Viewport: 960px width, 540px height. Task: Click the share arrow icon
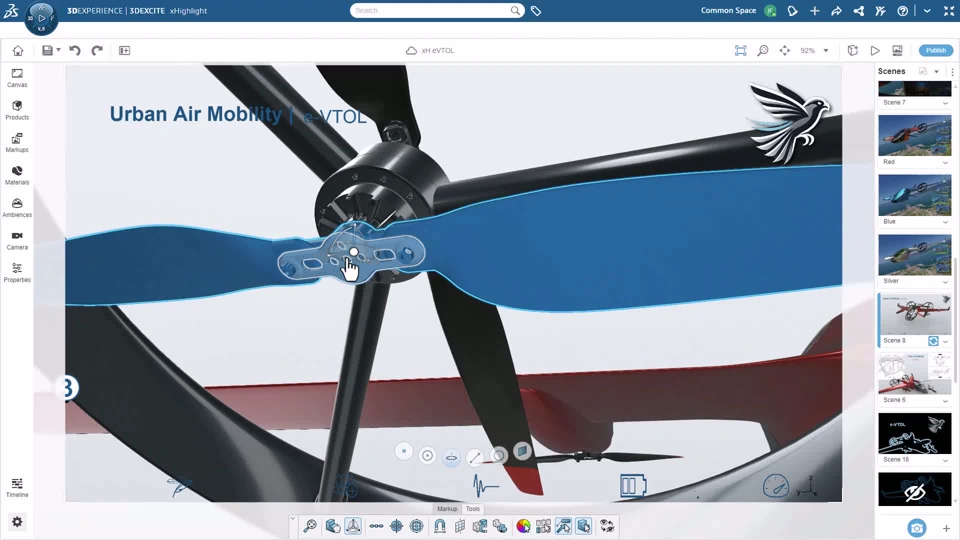point(836,10)
